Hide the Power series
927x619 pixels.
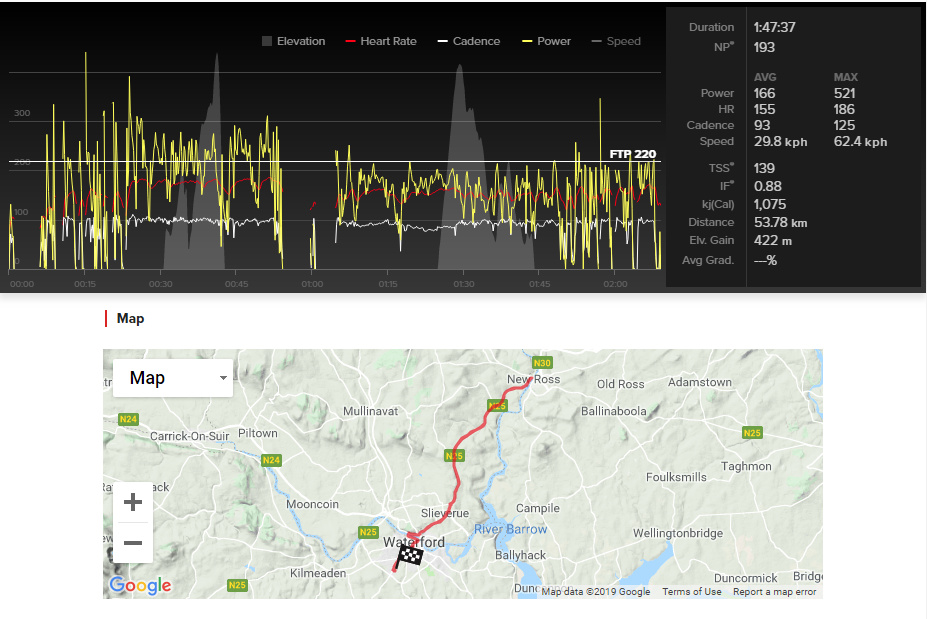tap(546, 41)
